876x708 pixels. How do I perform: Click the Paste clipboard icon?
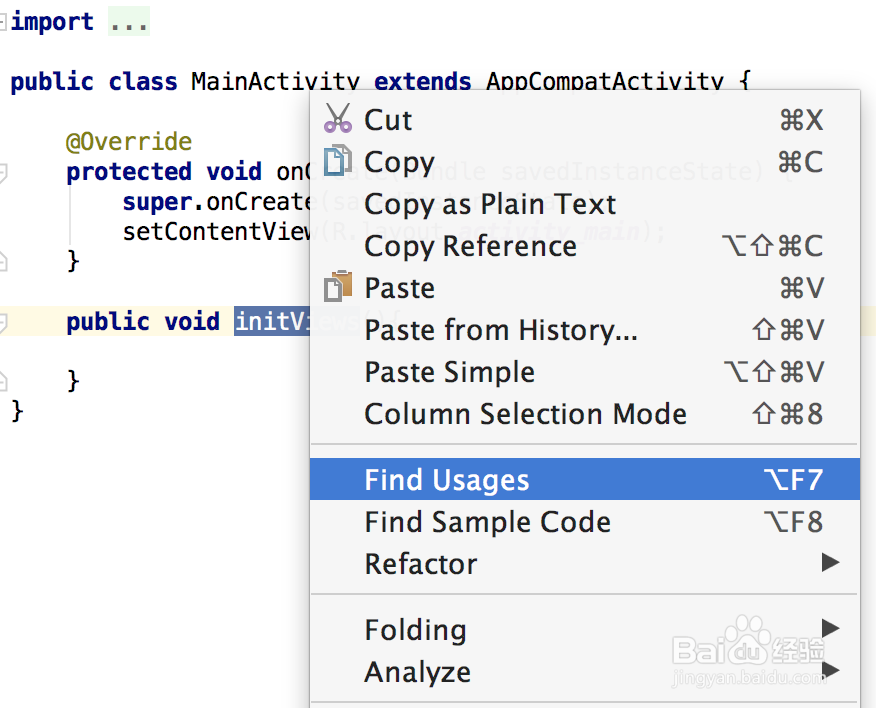click(x=338, y=288)
